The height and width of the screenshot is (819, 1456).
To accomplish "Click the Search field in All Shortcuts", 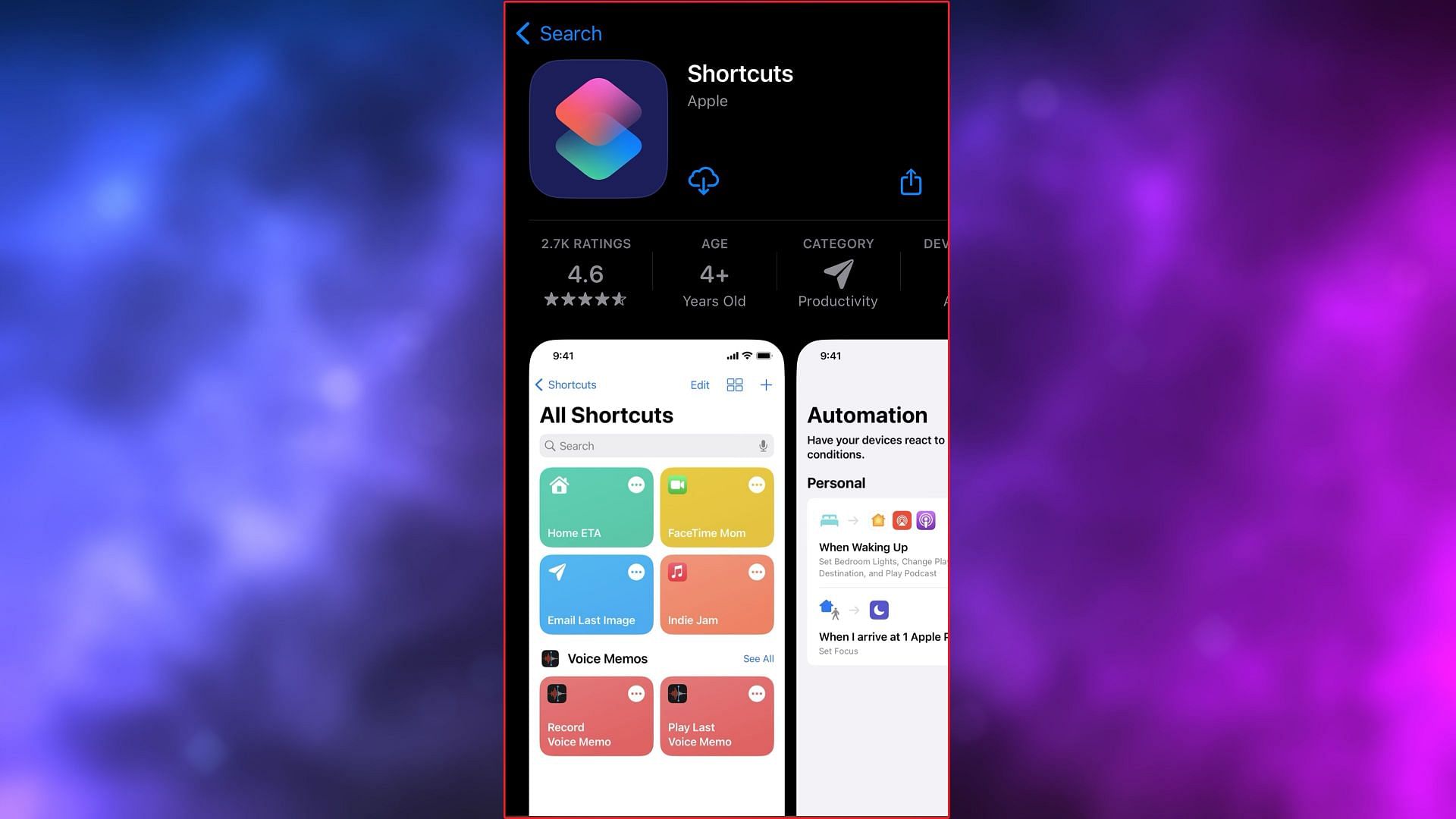I will [x=656, y=445].
